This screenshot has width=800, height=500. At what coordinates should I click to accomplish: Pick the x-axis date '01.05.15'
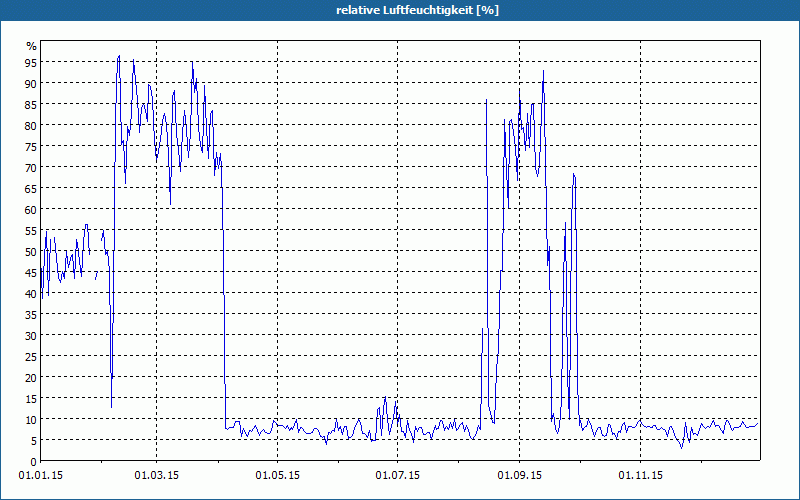click(x=278, y=476)
